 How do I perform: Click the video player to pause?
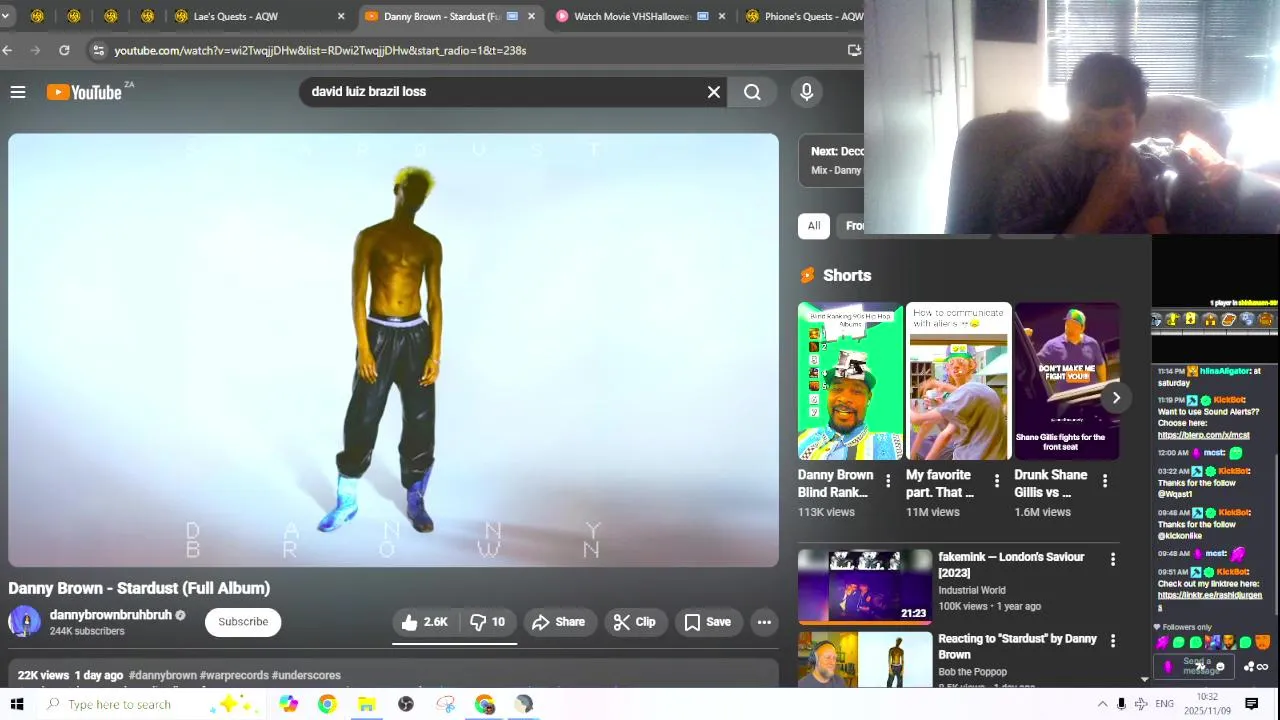(x=393, y=350)
